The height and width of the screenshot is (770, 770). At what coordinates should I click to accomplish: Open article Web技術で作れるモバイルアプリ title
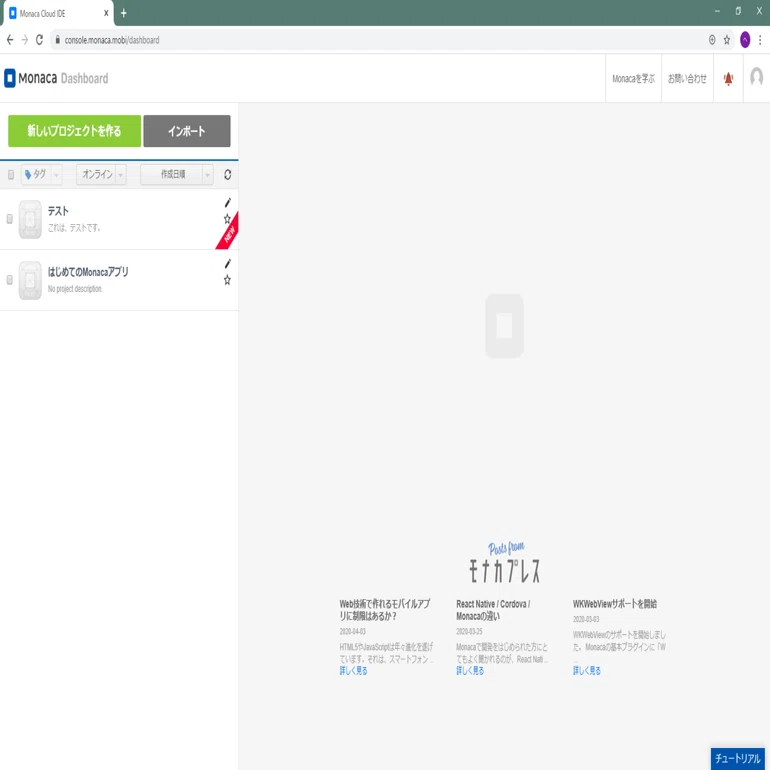click(x=385, y=610)
